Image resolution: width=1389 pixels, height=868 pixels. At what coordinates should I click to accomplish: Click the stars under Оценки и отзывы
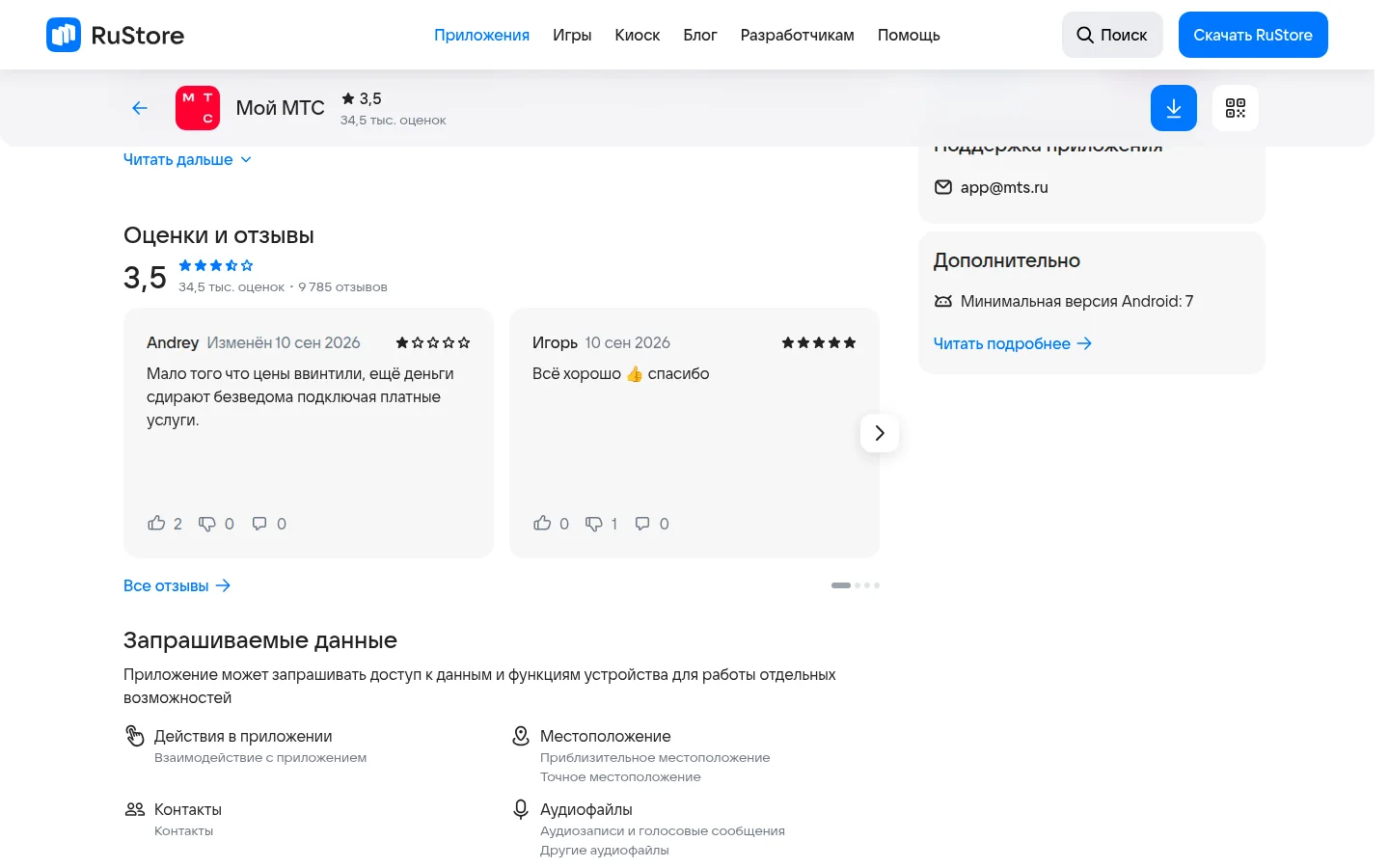pos(216,265)
